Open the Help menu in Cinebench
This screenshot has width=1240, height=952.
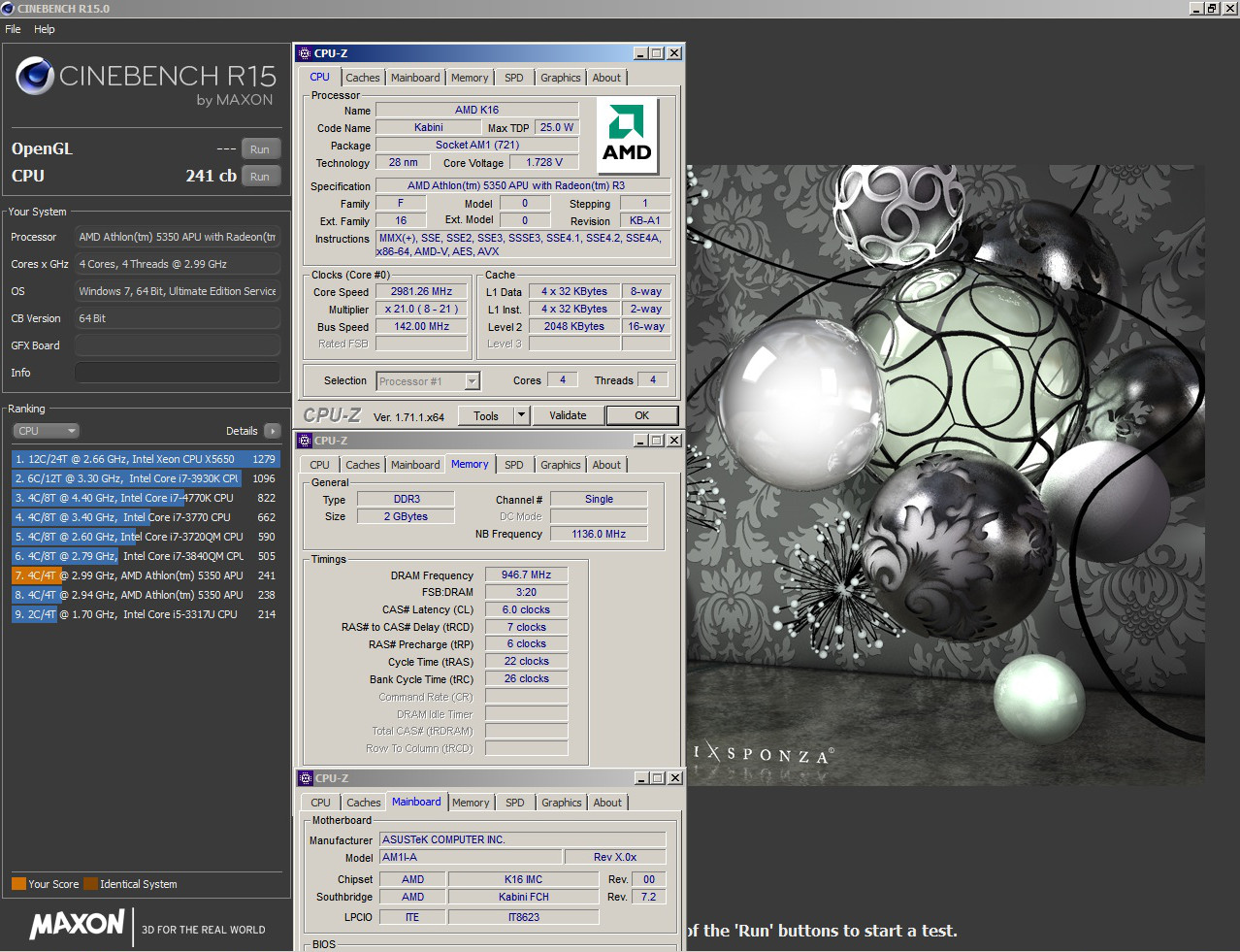[x=45, y=29]
